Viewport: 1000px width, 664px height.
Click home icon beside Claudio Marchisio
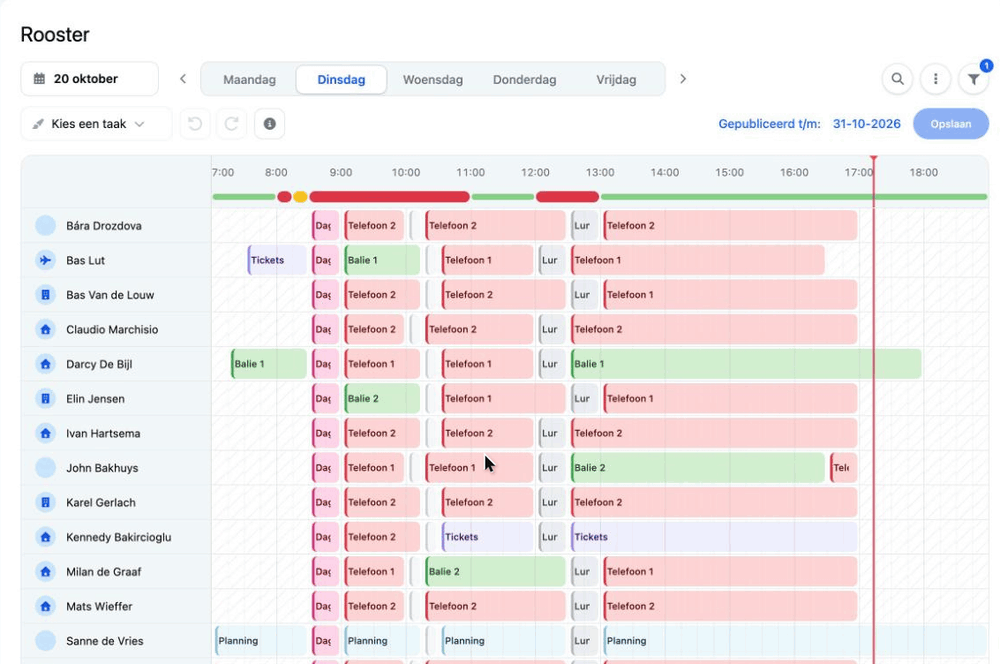tap(45, 330)
